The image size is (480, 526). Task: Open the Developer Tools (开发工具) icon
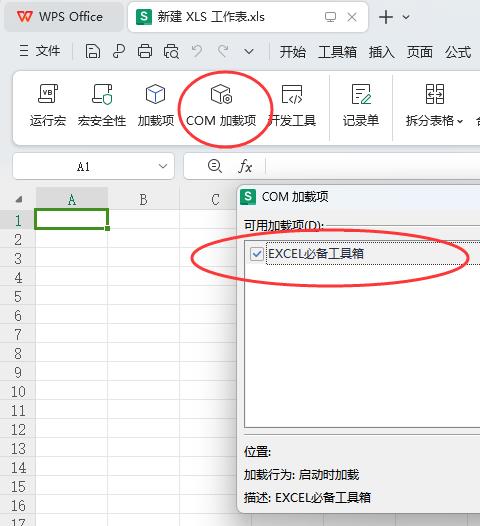292,105
